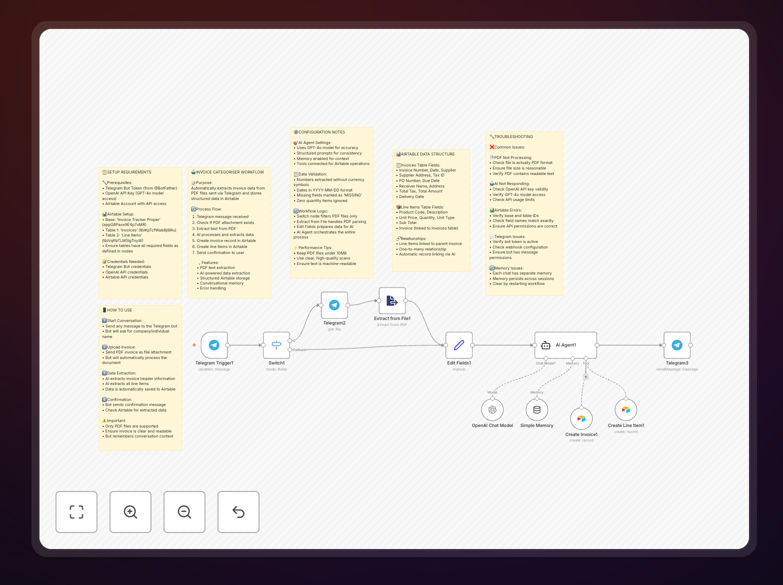Image resolution: width=783 pixels, height=585 pixels.
Task: Click the Switch1 label text
Action: click(x=277, y=363)
